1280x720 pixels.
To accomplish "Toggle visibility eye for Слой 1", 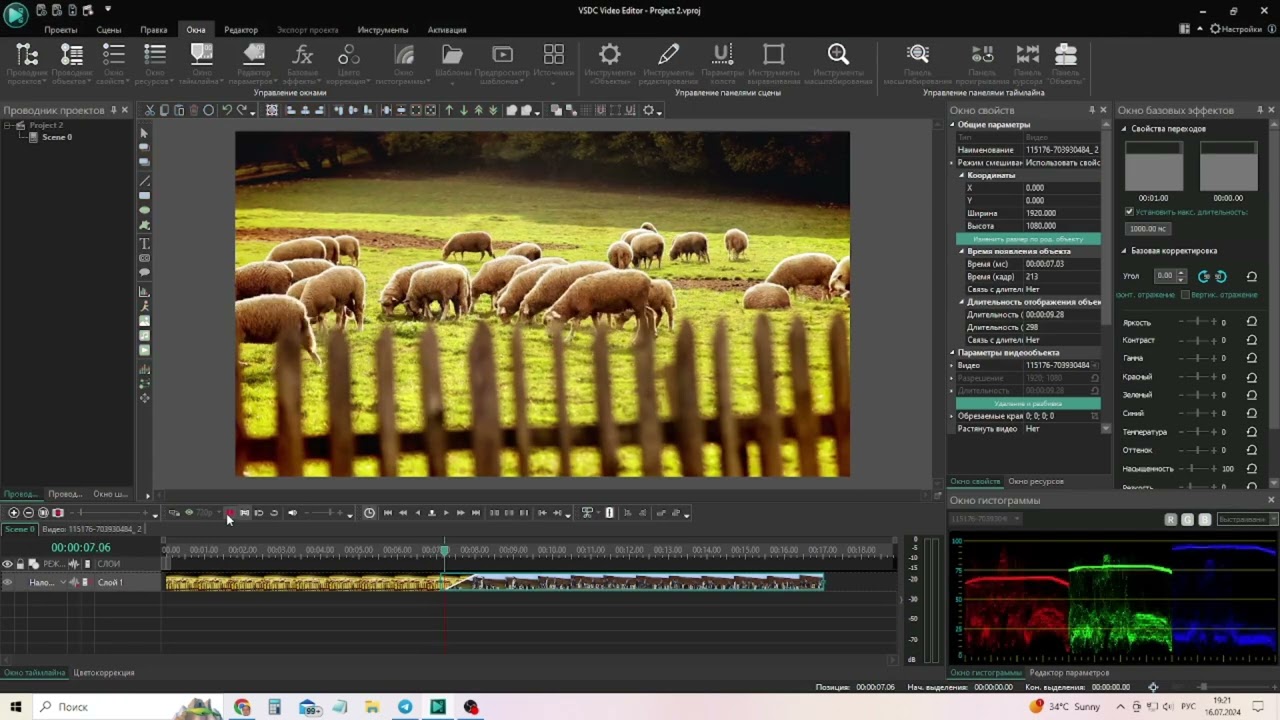I will click(7, 582).
